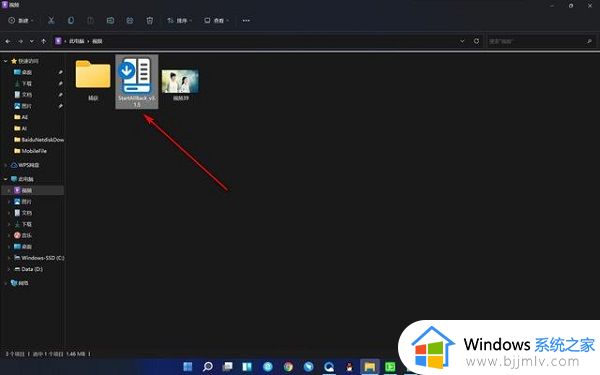Expand the Windows-SSD (C:) drive node
This screenshot has height=375, width=600.
point(9,258)
